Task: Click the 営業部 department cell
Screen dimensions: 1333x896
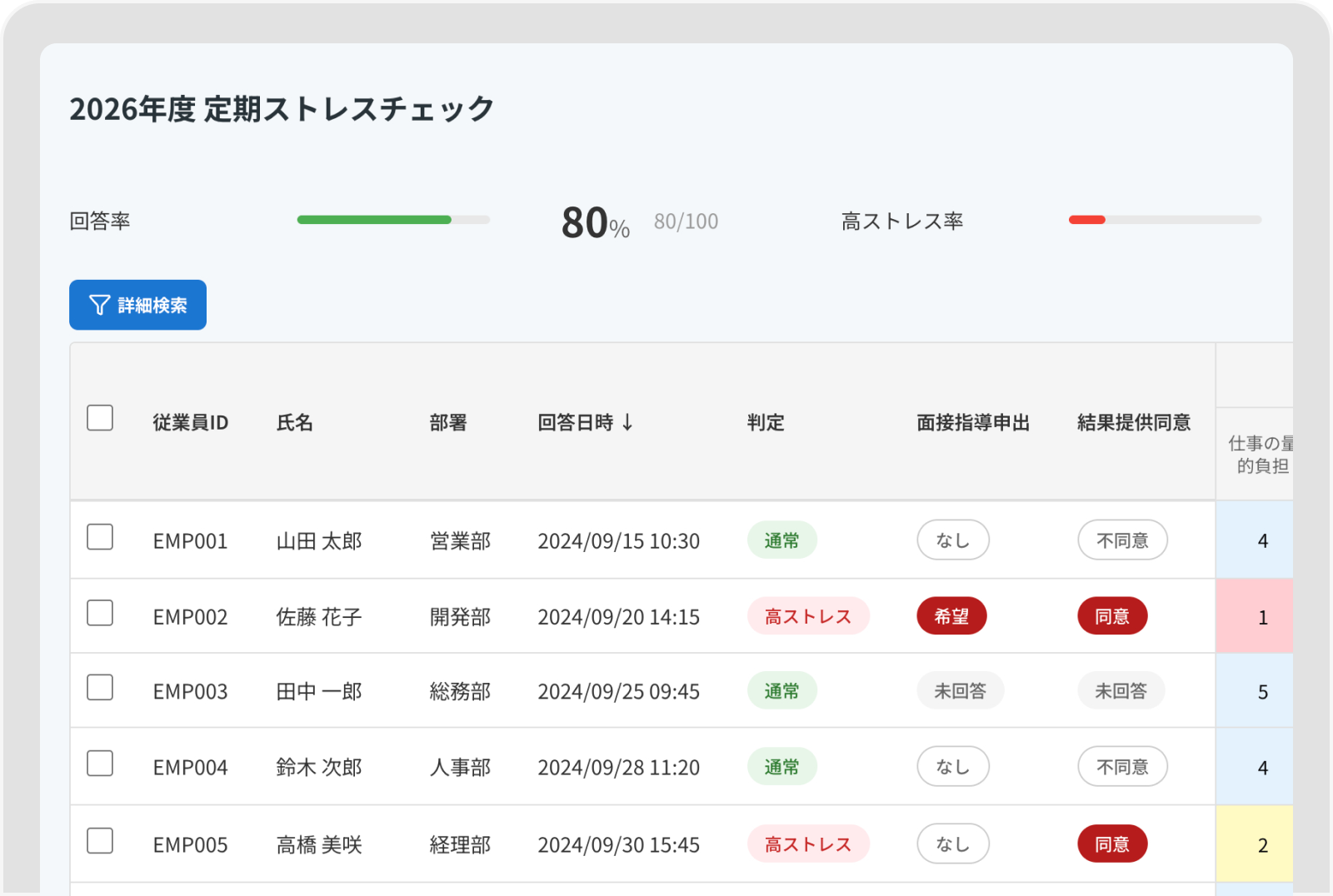Action: click(460, 541)
